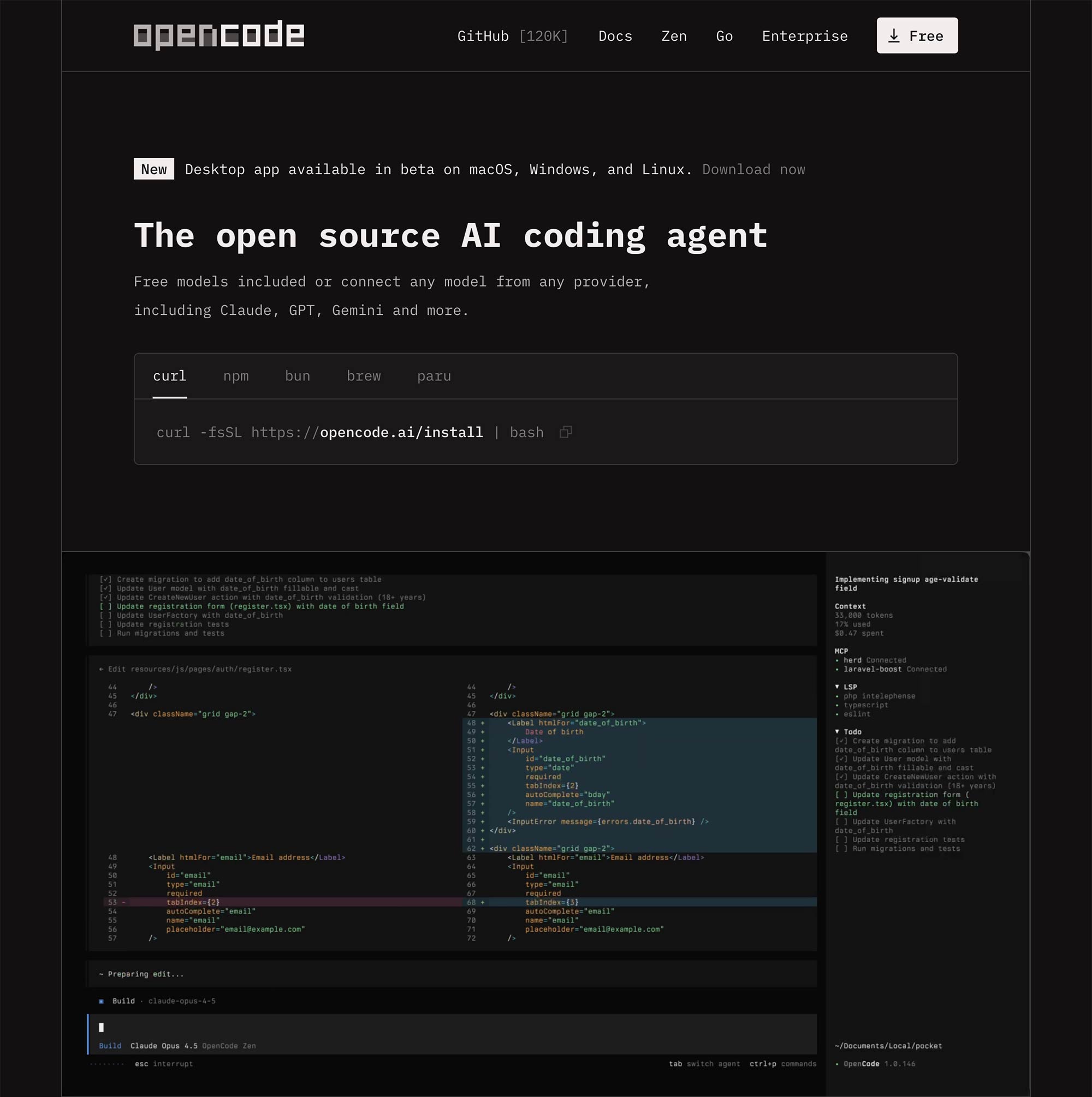Visit the Enterprise page
The image size is (1092, 1097).
point(804,37)
